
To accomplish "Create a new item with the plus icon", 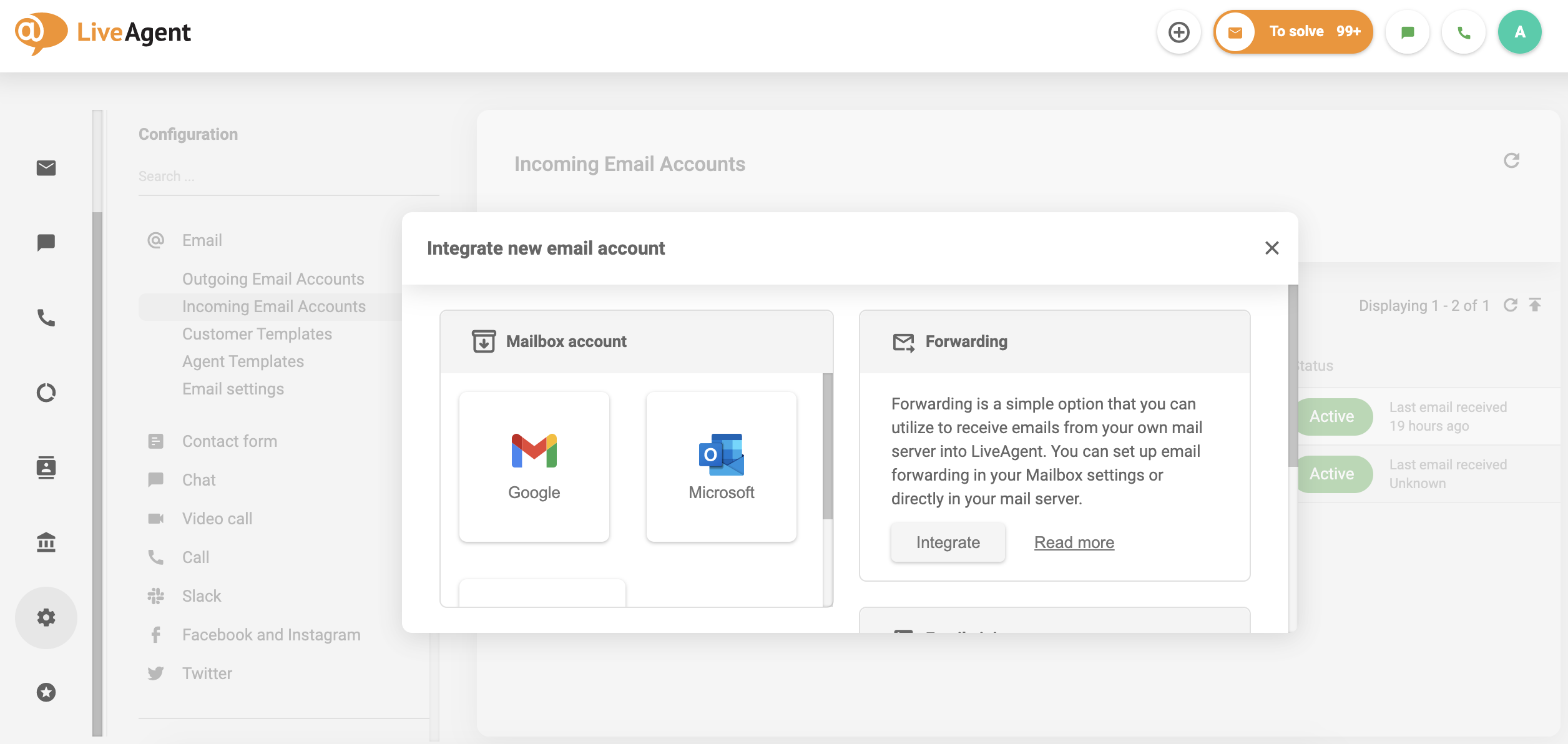I will 1178,31.
